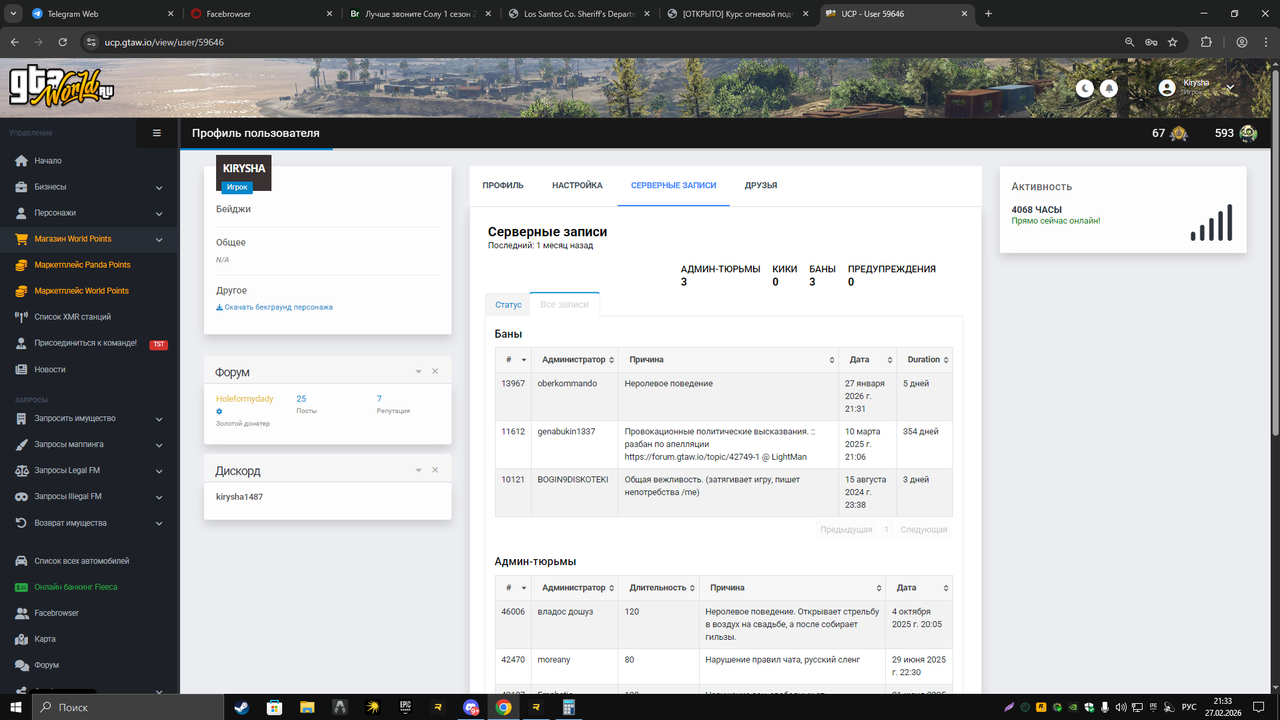Toggle dark mode moon icon in header

(x=1085, y=88)
